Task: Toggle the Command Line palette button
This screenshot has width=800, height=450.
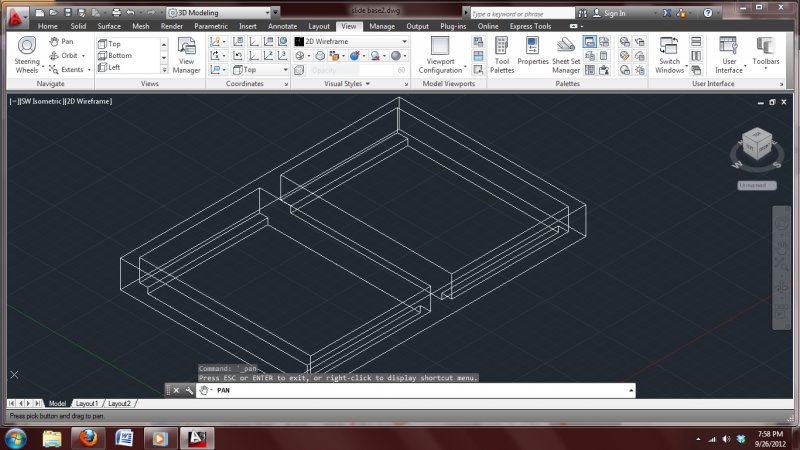Action: tap(589, 41)
